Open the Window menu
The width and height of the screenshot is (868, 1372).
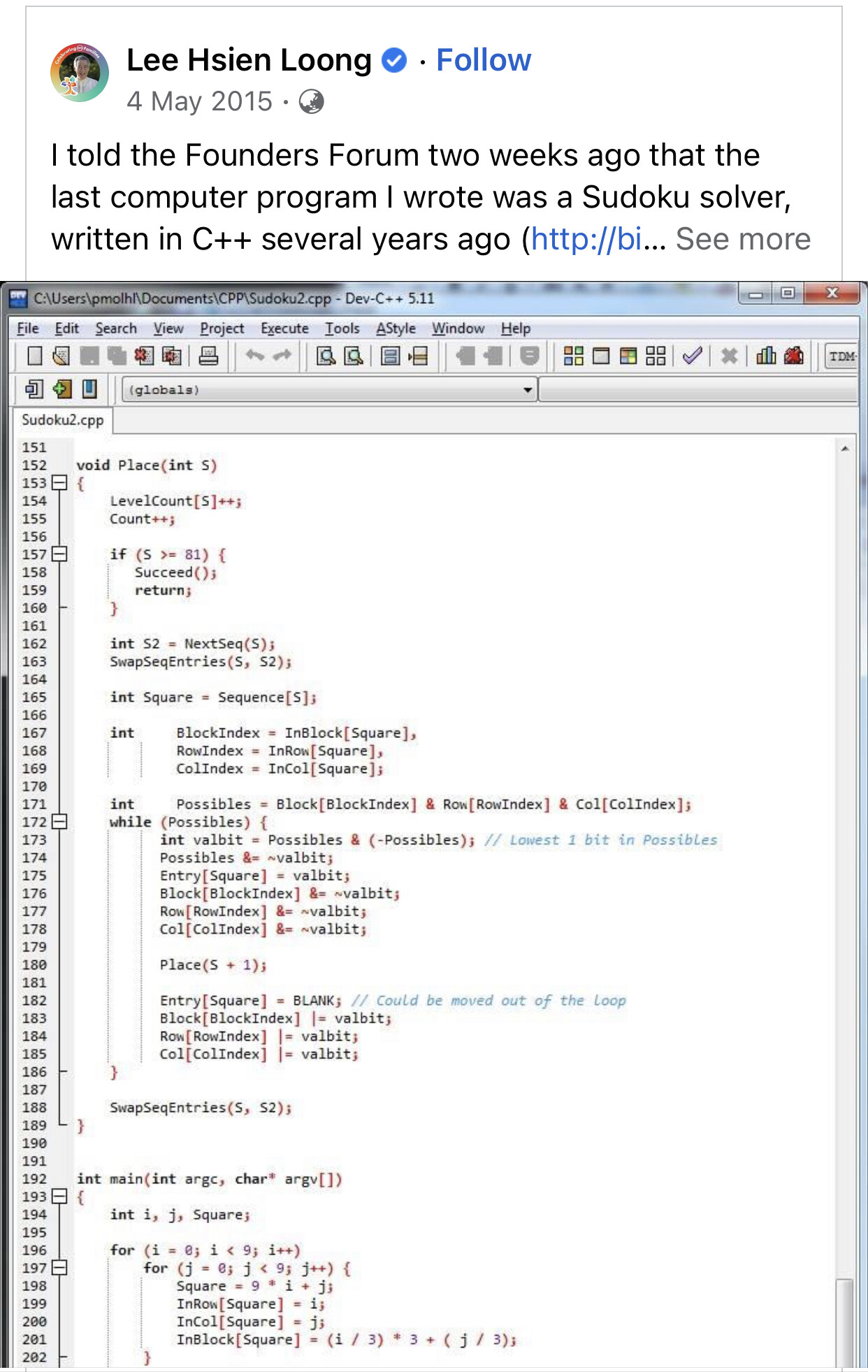click(458, 328)
